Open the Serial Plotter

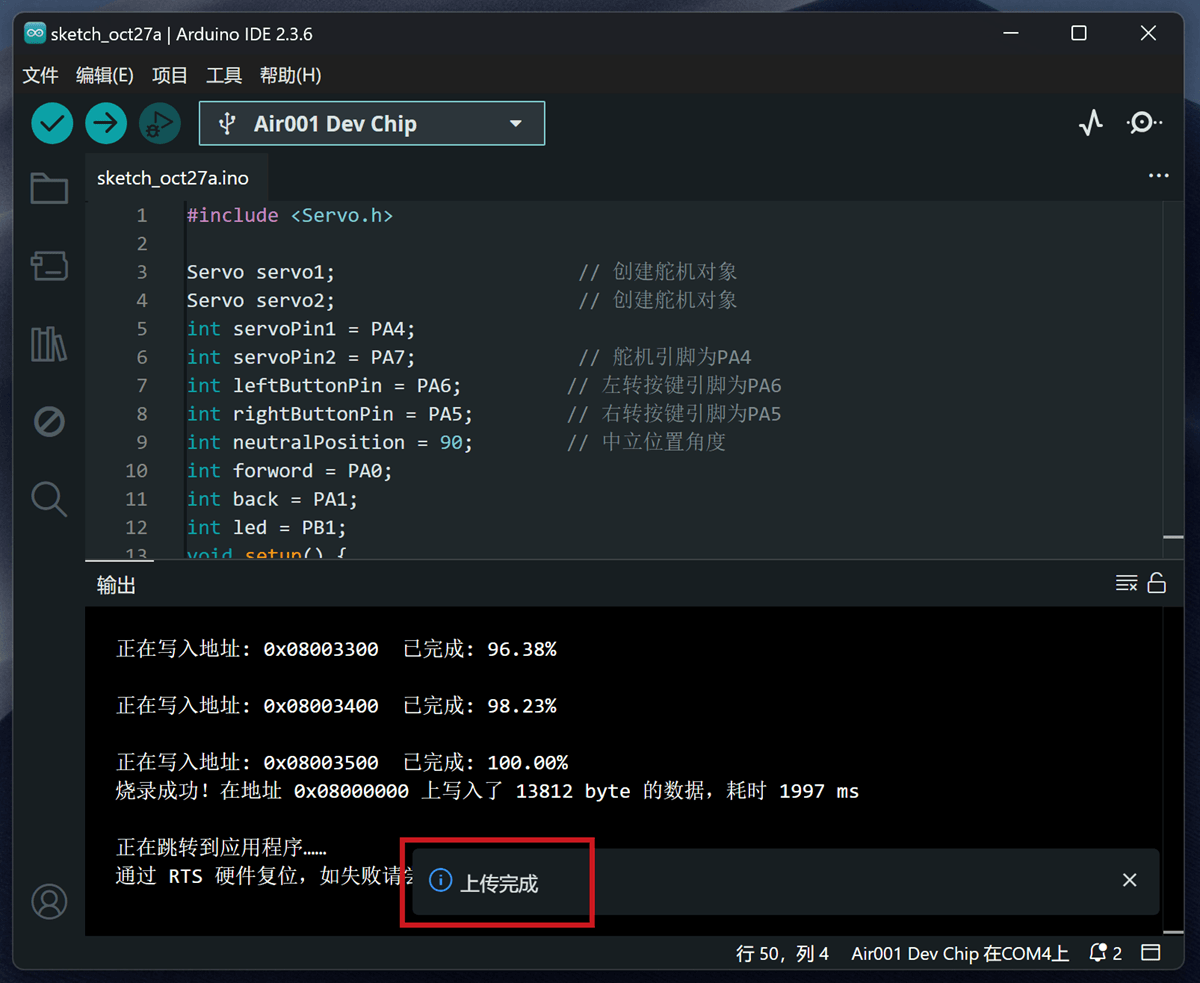pyautogui.click(x=1091, y=123)
